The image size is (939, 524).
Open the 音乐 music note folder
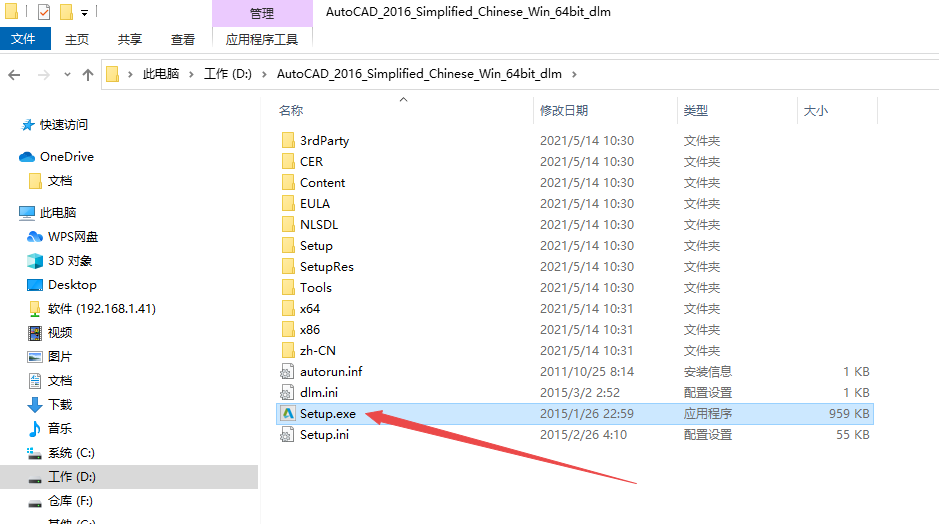pos(35,429)
